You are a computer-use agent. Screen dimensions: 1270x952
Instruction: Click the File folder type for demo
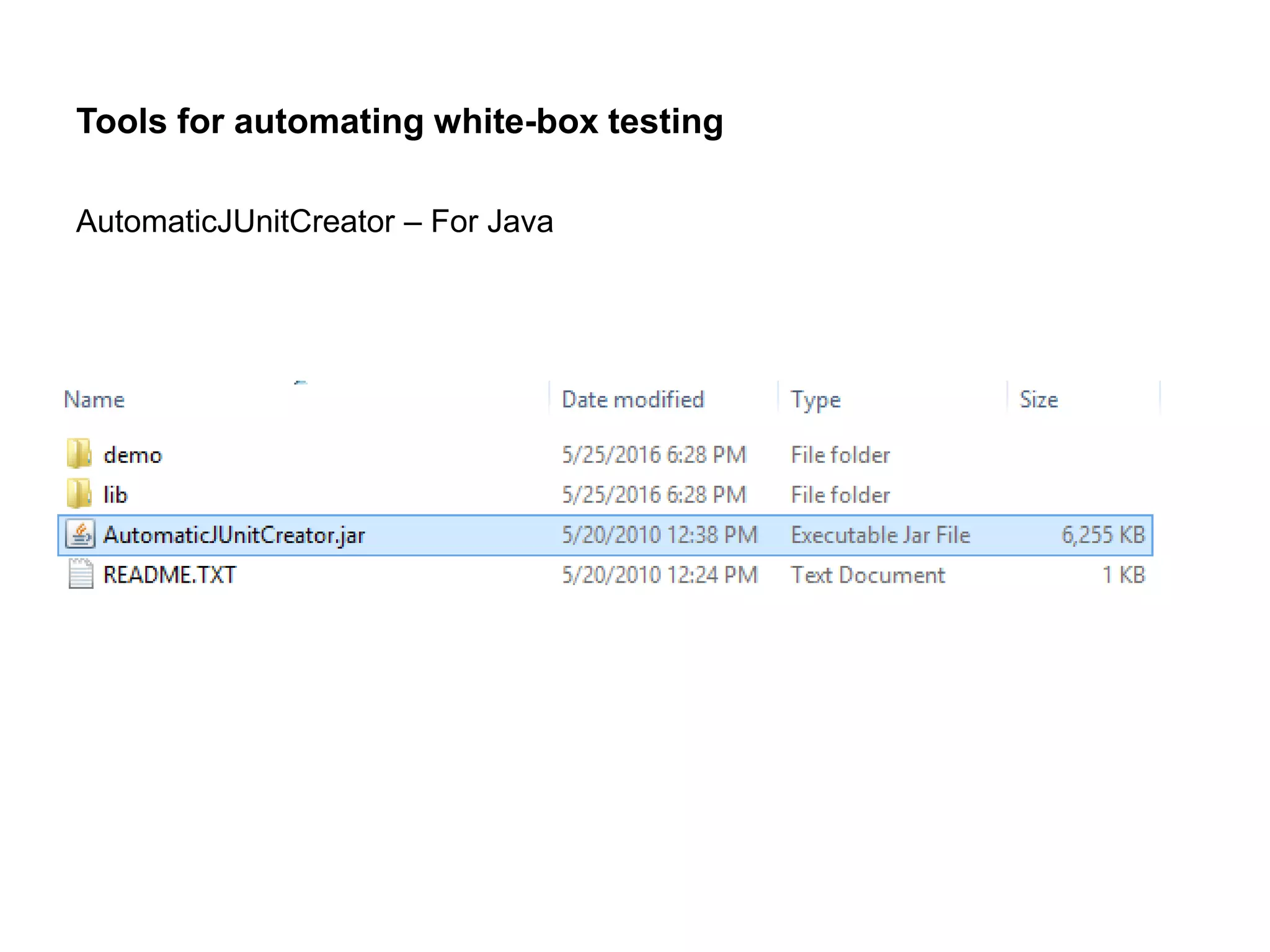(840, 455)
